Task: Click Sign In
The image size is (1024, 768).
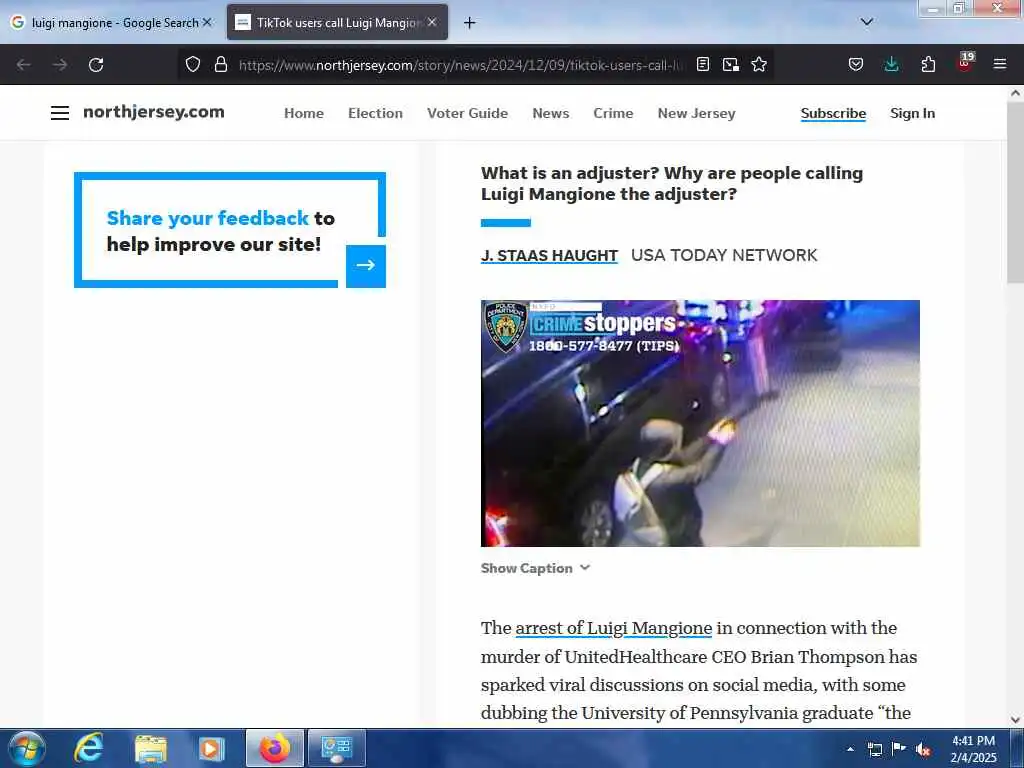Action: [912, 113]
